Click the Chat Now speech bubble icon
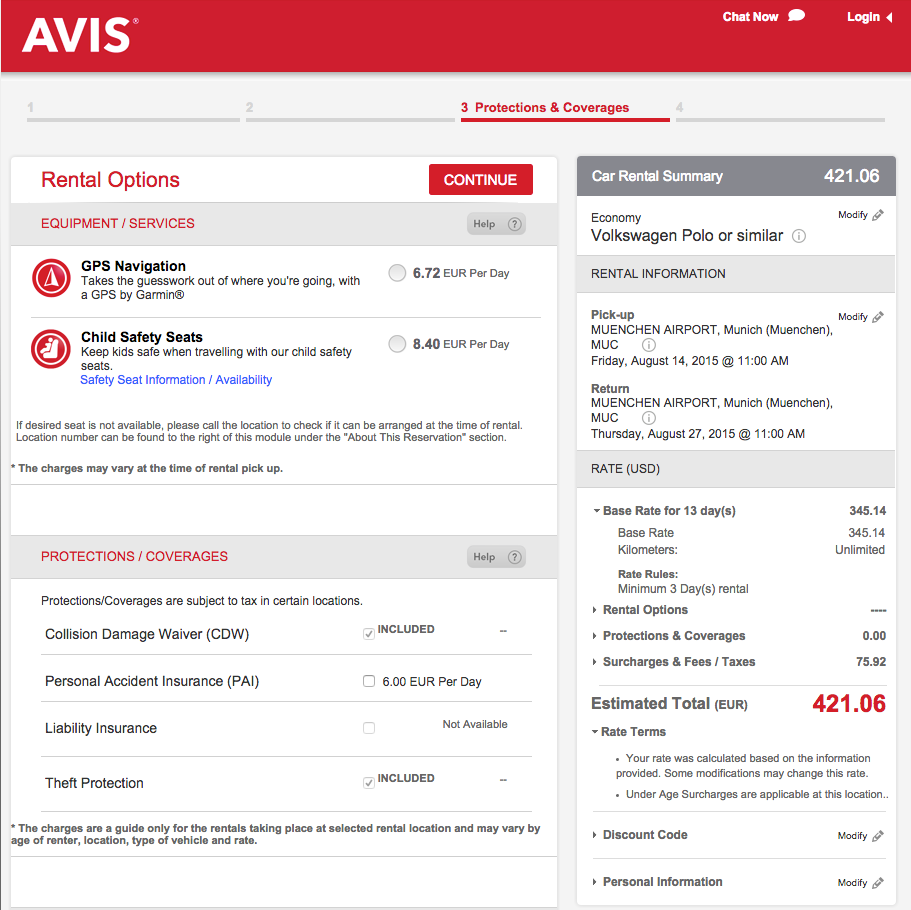The width and height of the screenshot is (911, 910). click(796, 16)
